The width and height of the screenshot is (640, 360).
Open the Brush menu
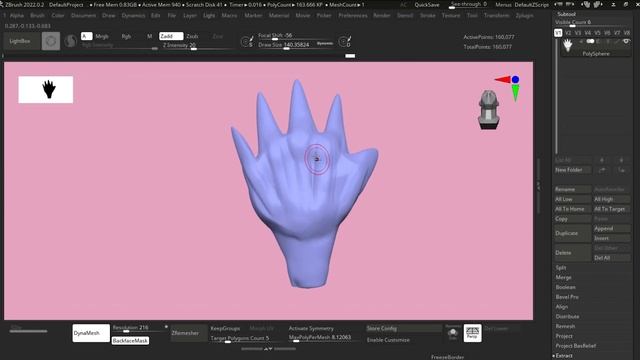click(x=37, y=16)
